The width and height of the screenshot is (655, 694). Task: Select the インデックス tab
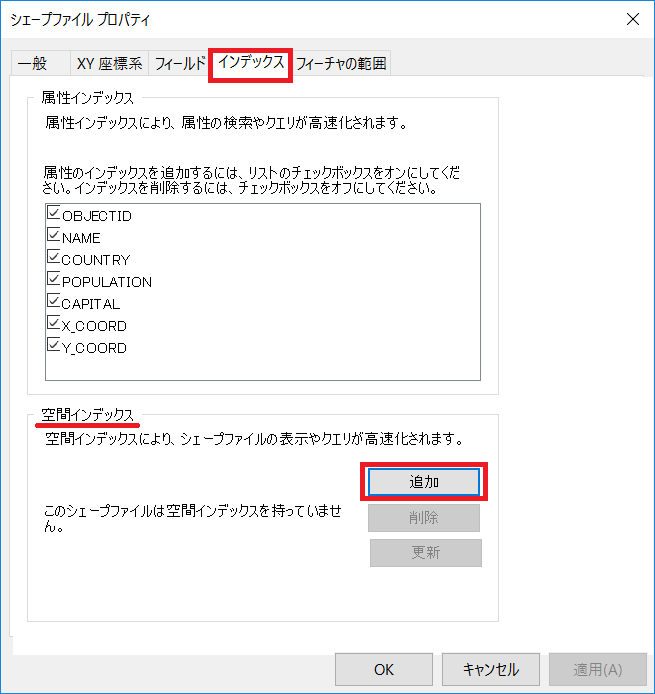(250, 63)
